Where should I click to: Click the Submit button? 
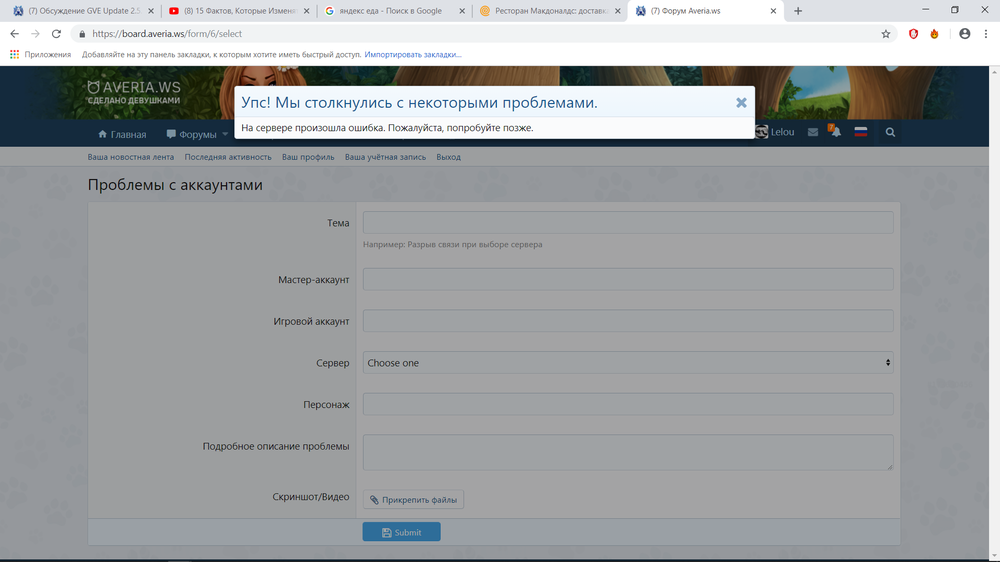(x=401, y=532)
